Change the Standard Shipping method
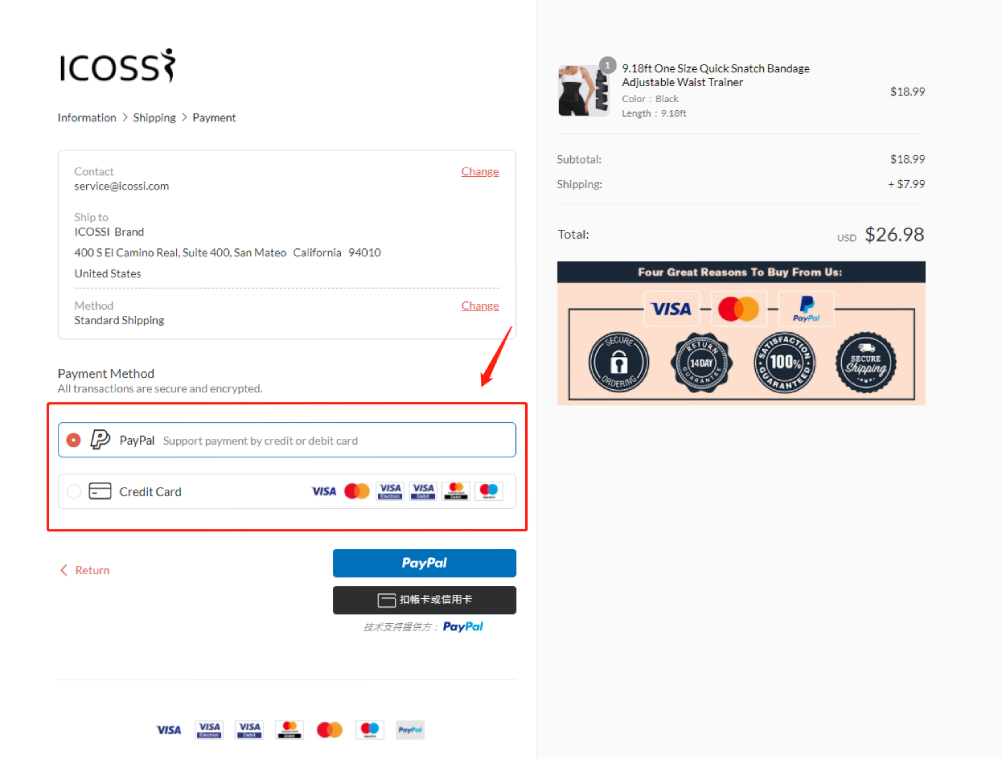 480,305
